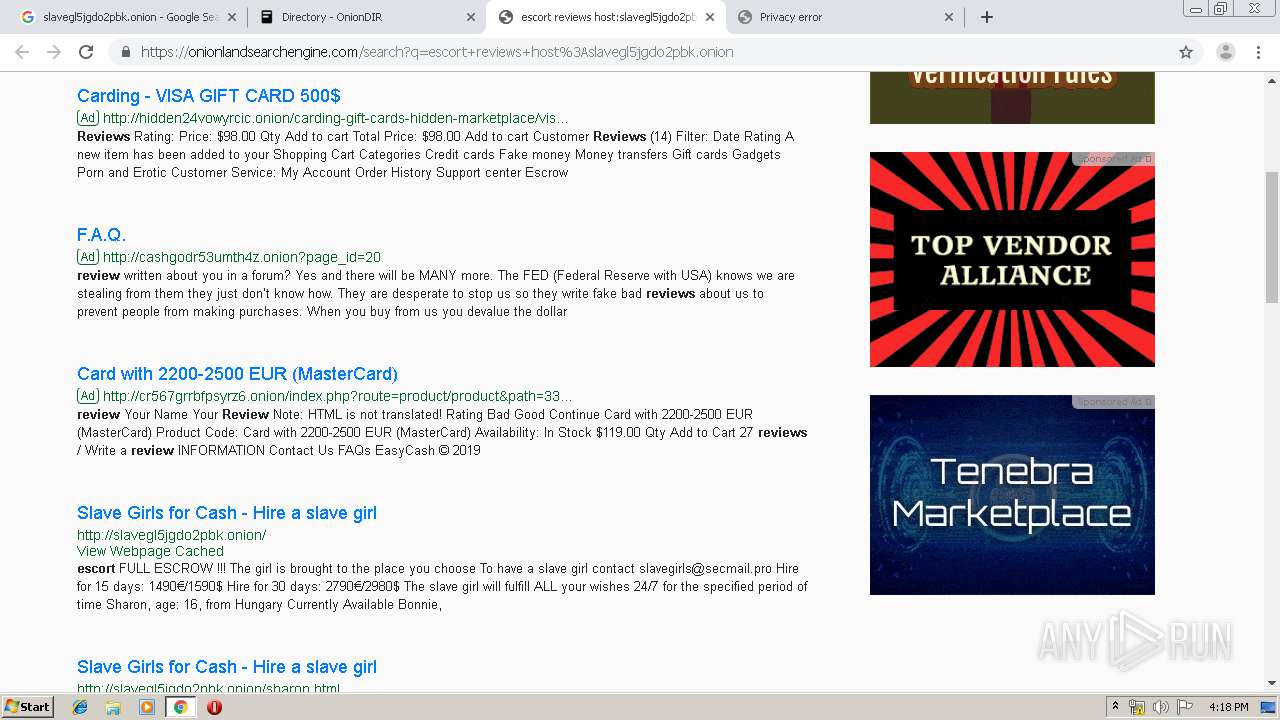Close the active search results tab
This screenshot has width=1280, height=720.
pyautogui.click(x=710, y=17)
